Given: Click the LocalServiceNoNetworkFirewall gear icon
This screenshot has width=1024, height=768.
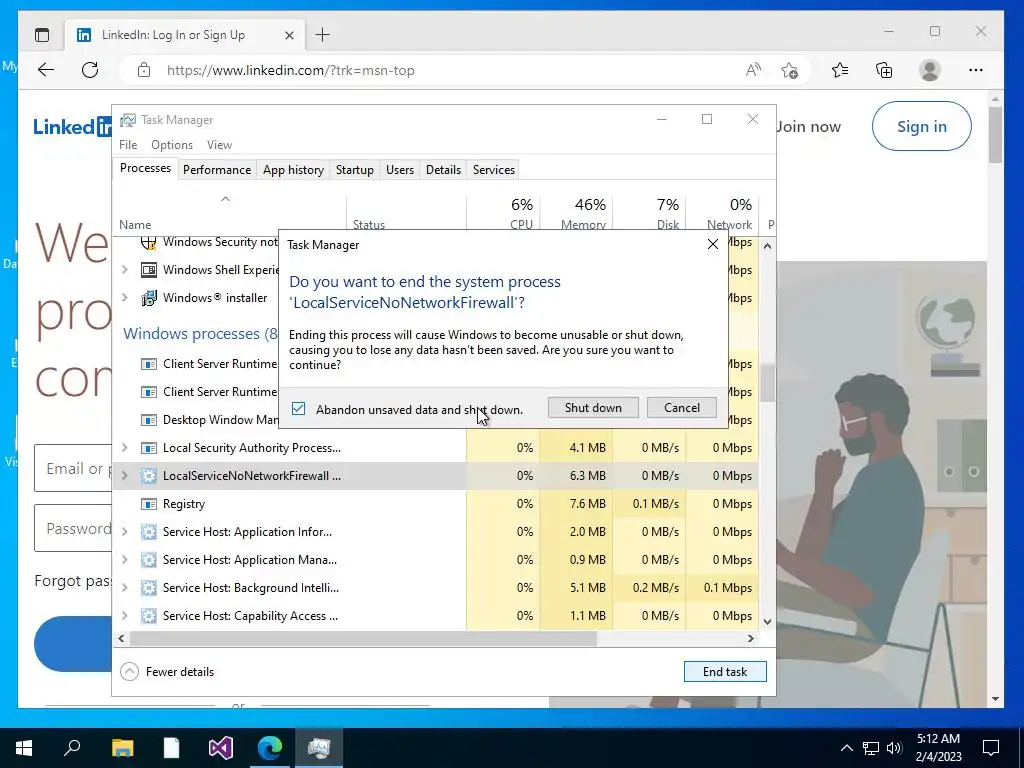Looking at the screenshot, I should point(149,476).
